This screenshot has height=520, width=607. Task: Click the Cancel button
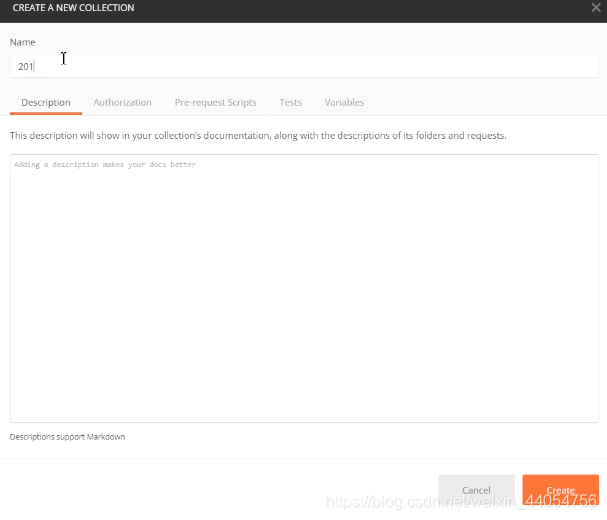pyautogui.click(x=477, y=490)
